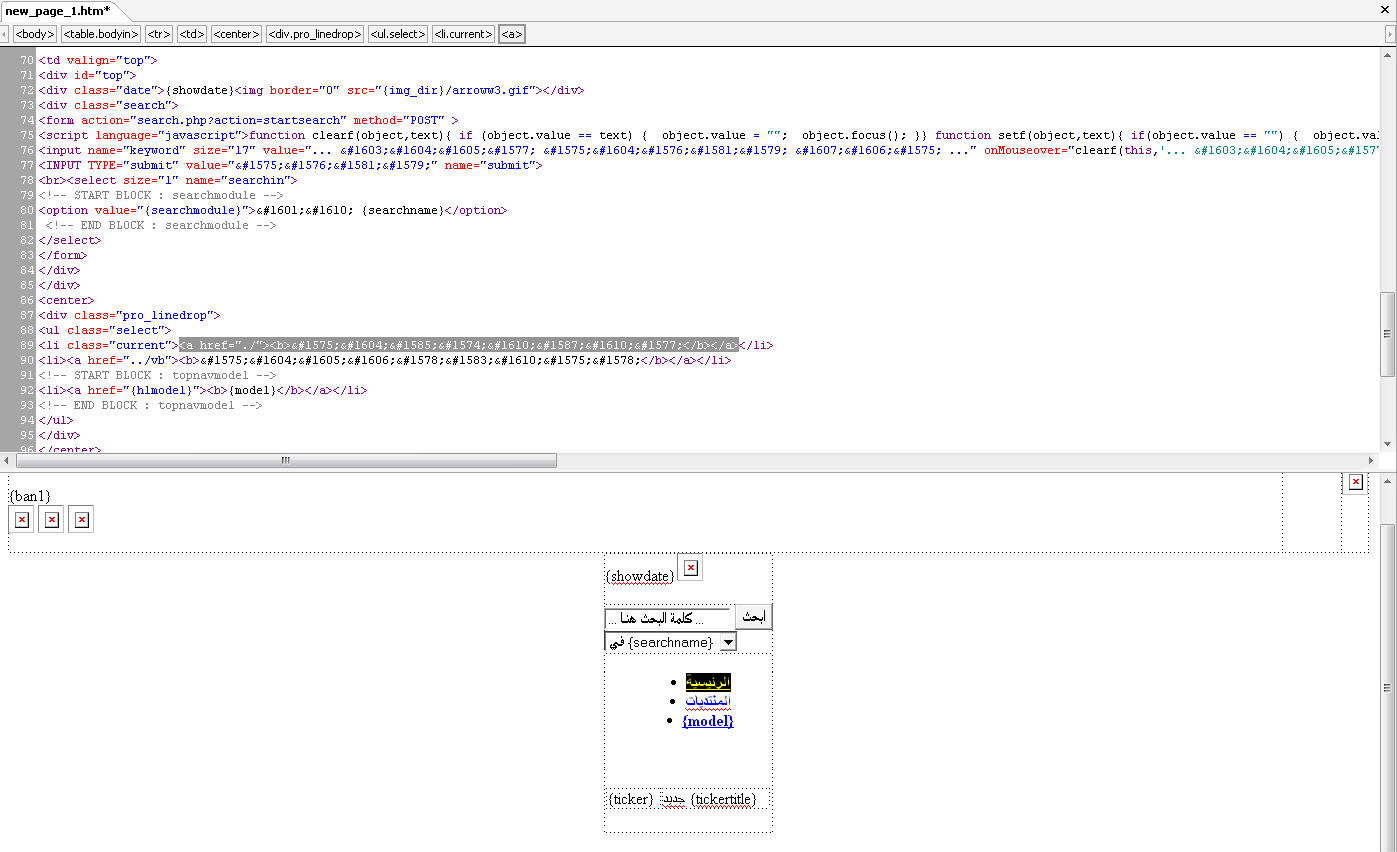Click the tag selector left scroll arrow
Image resolution: width=1397 pixels, height=852 pixels.
pos(6,34)
